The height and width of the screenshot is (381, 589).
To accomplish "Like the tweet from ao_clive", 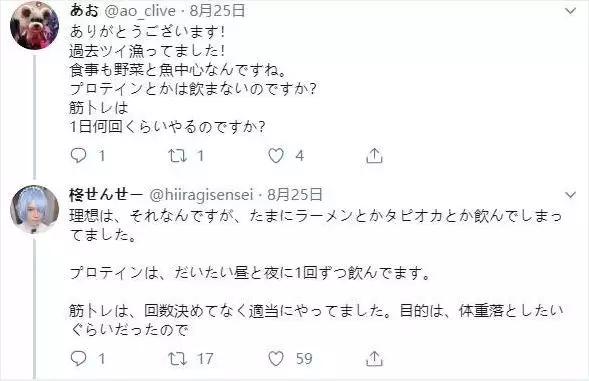I will (x=276, y=156).
